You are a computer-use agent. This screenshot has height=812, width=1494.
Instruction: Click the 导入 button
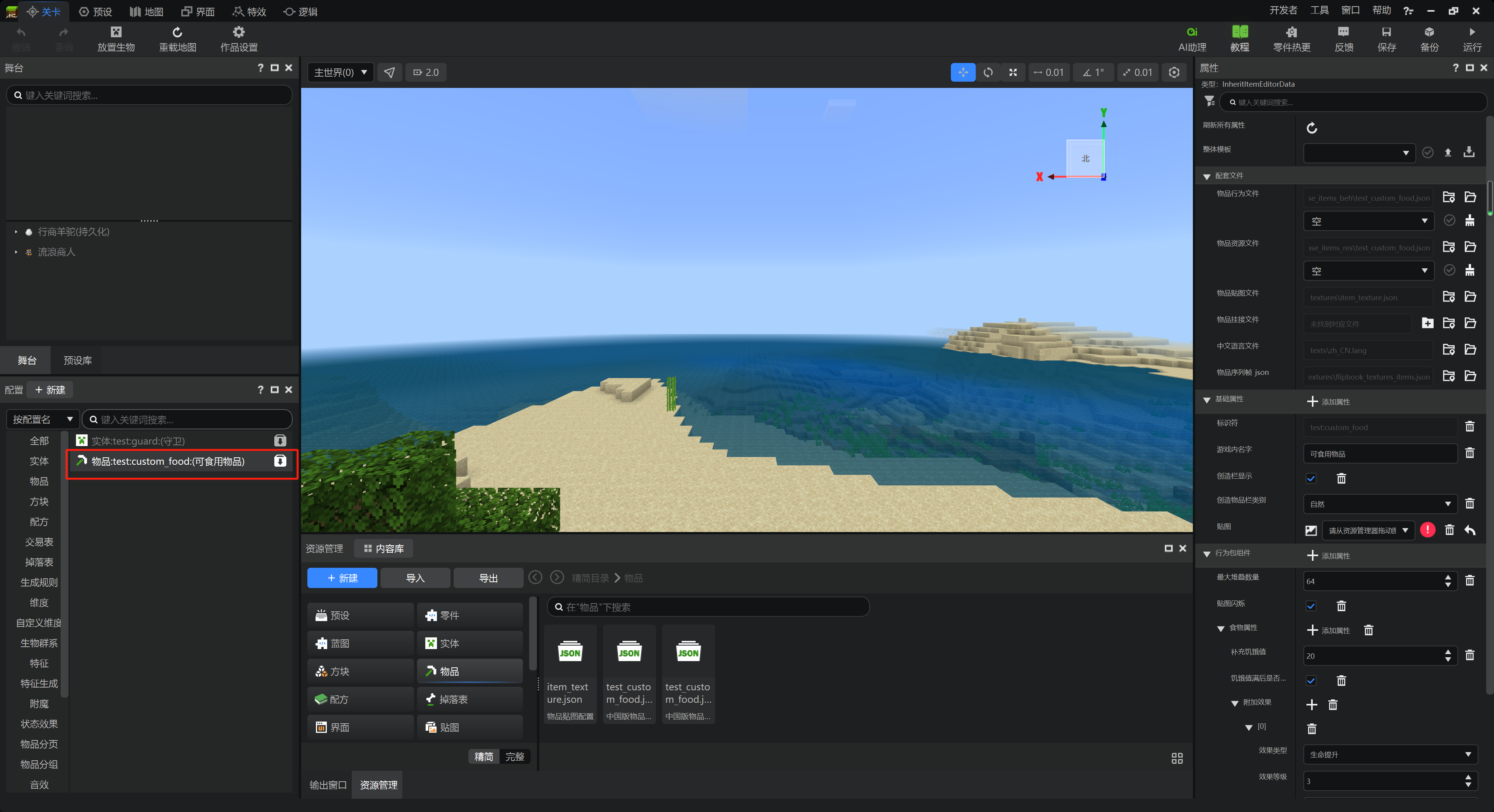(415, 578)
